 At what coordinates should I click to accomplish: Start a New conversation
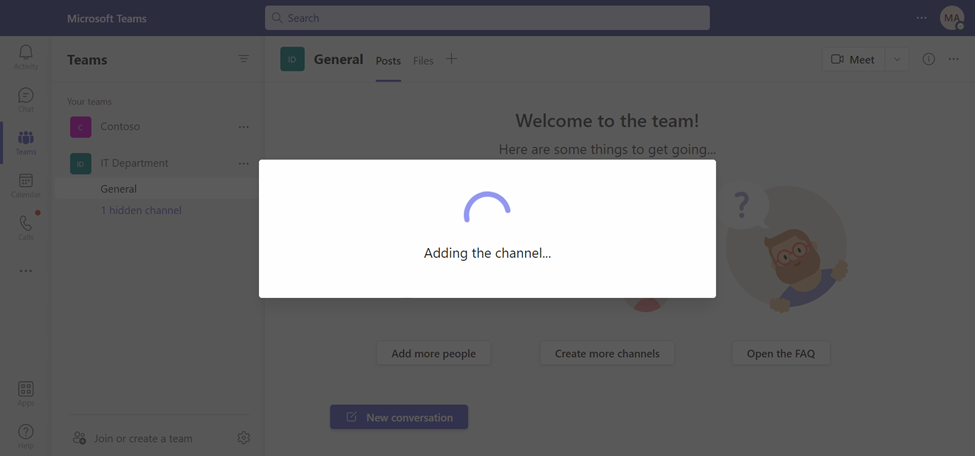(x=399, y=417)
